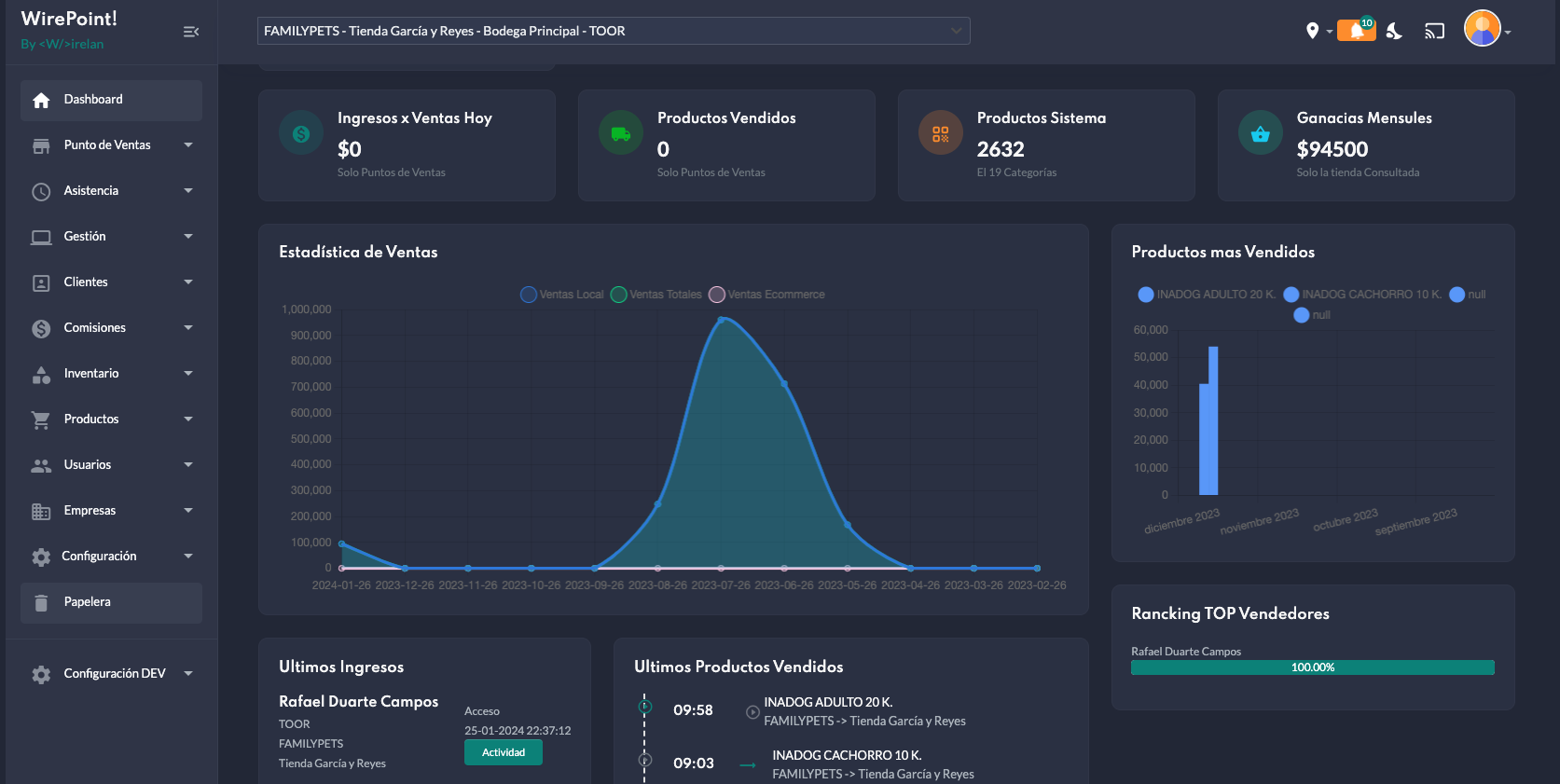Click arrow icon next to INADOG CACHORRO 10 K.
This screenshot has height=784, width=1560.
click(748, 764)
